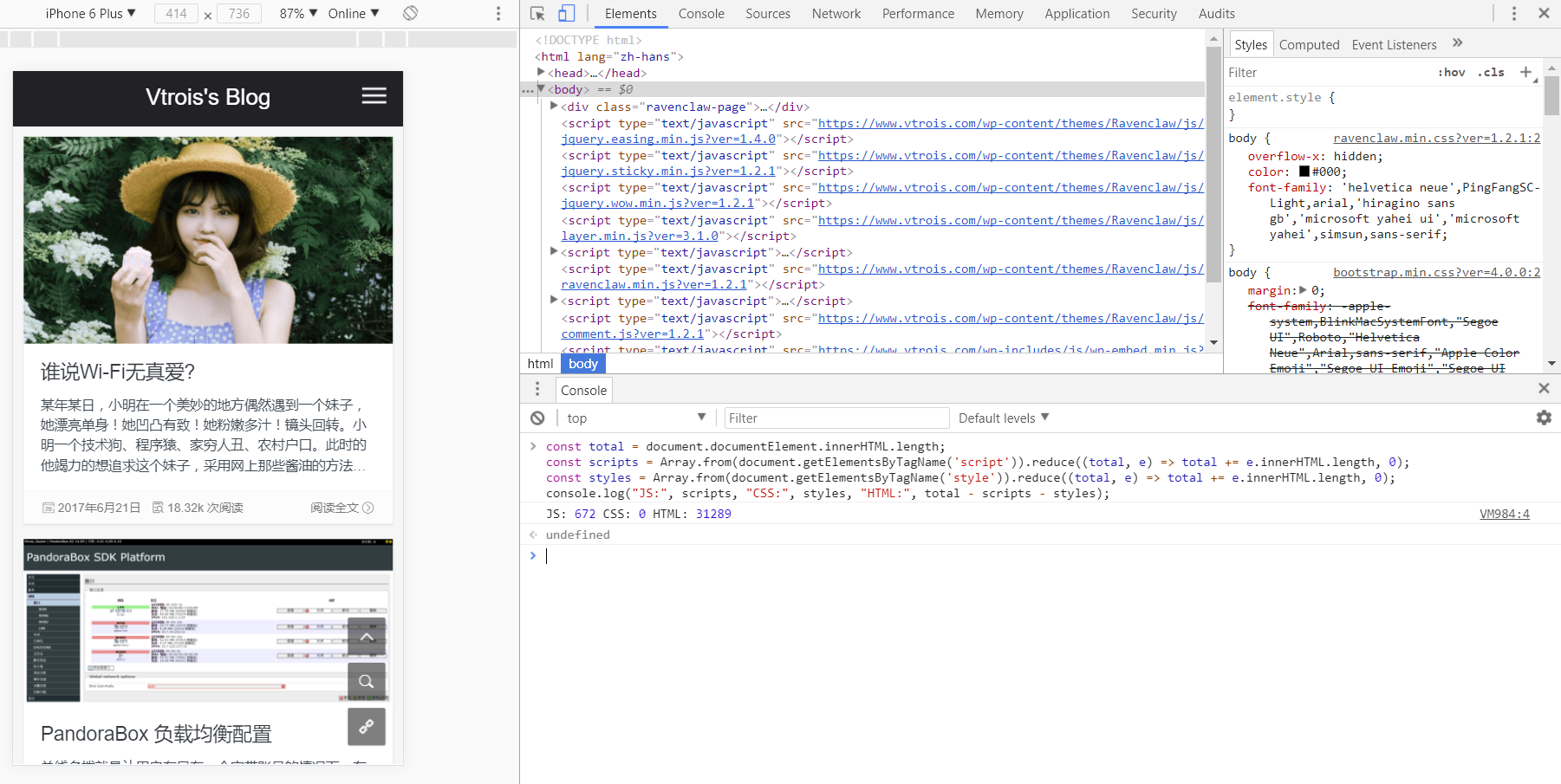
Task: Click 阅读全文 read more link
Action: (x=341, y=508)
